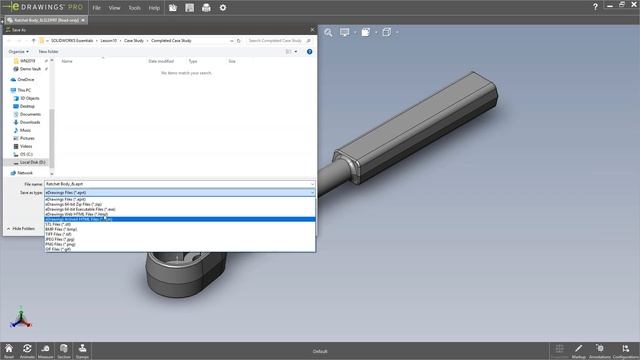Click the perspective box view icon
Viewport: 640px width, 360px height.
pos(387,32)
